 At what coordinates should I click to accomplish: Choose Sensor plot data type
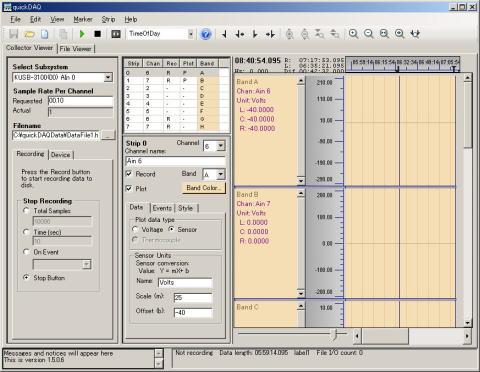coord(171,229)
